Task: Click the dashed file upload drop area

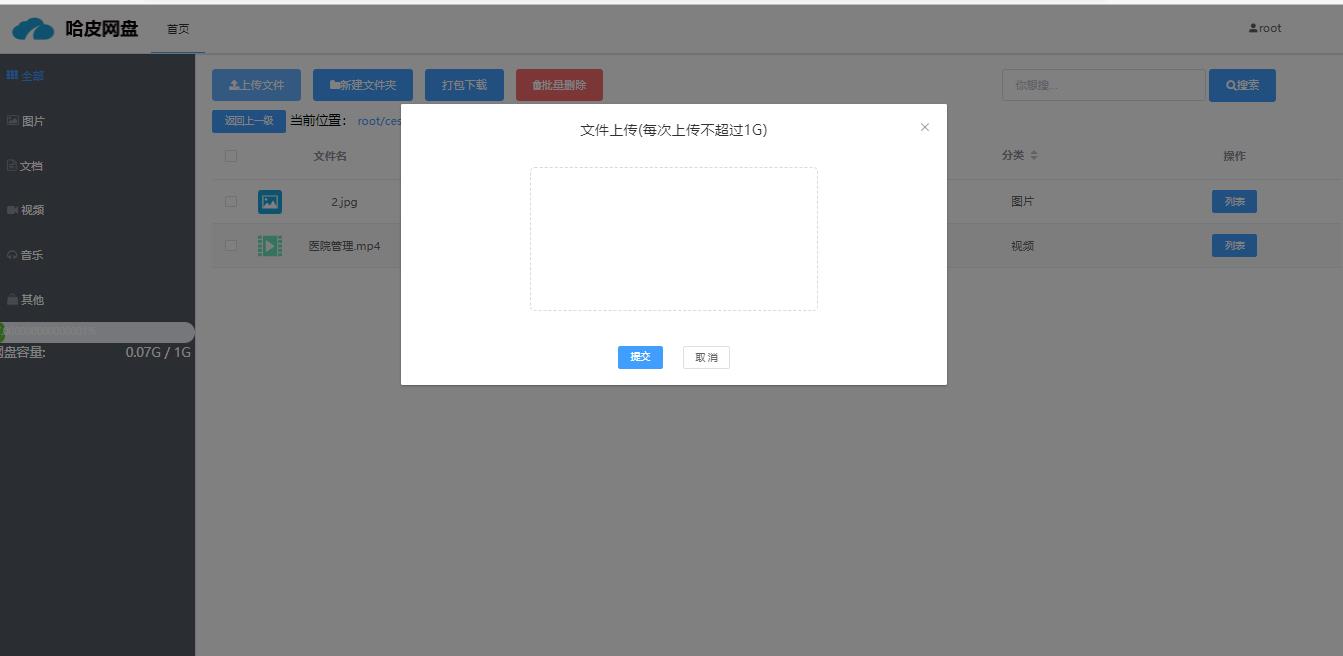Action: click(x=673, y=239)
